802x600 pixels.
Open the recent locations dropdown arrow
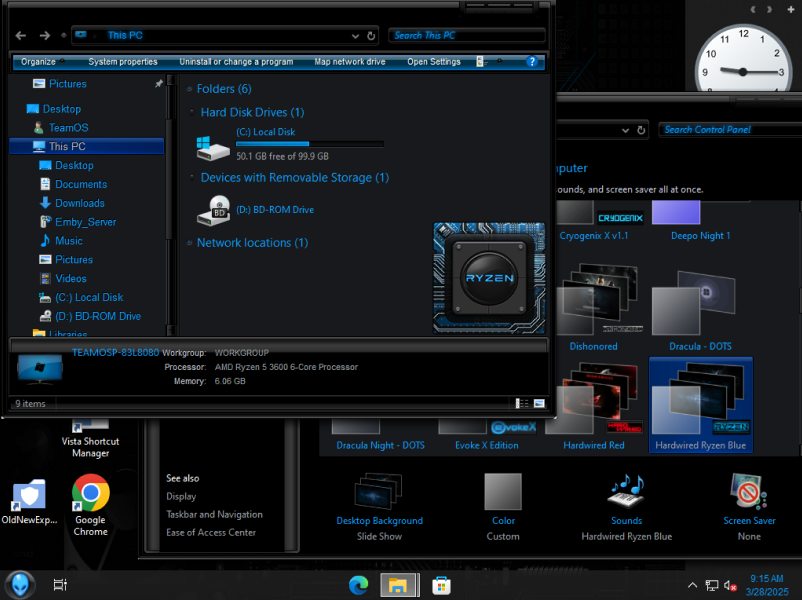63,35
